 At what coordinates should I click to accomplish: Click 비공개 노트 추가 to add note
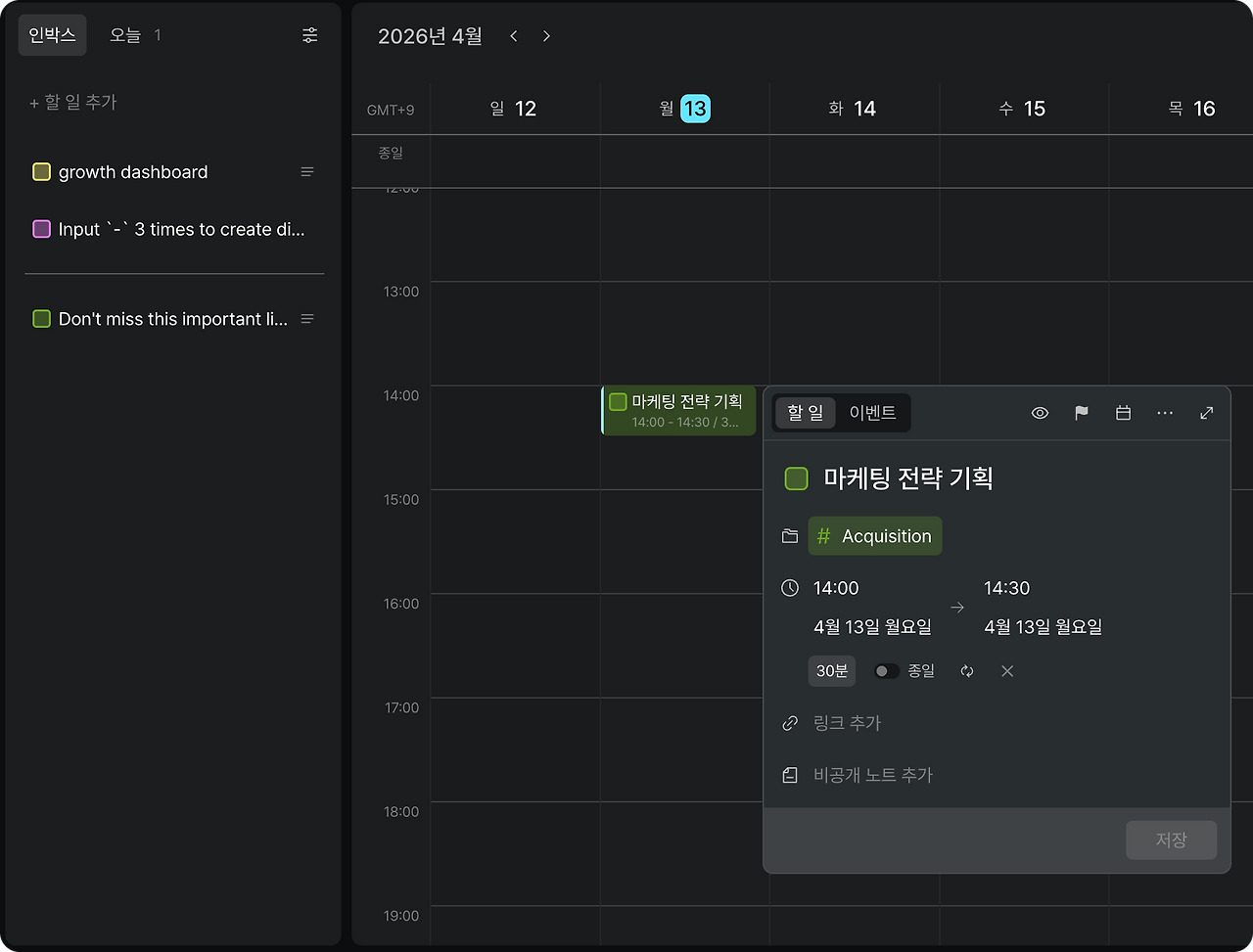coord(873,775)
